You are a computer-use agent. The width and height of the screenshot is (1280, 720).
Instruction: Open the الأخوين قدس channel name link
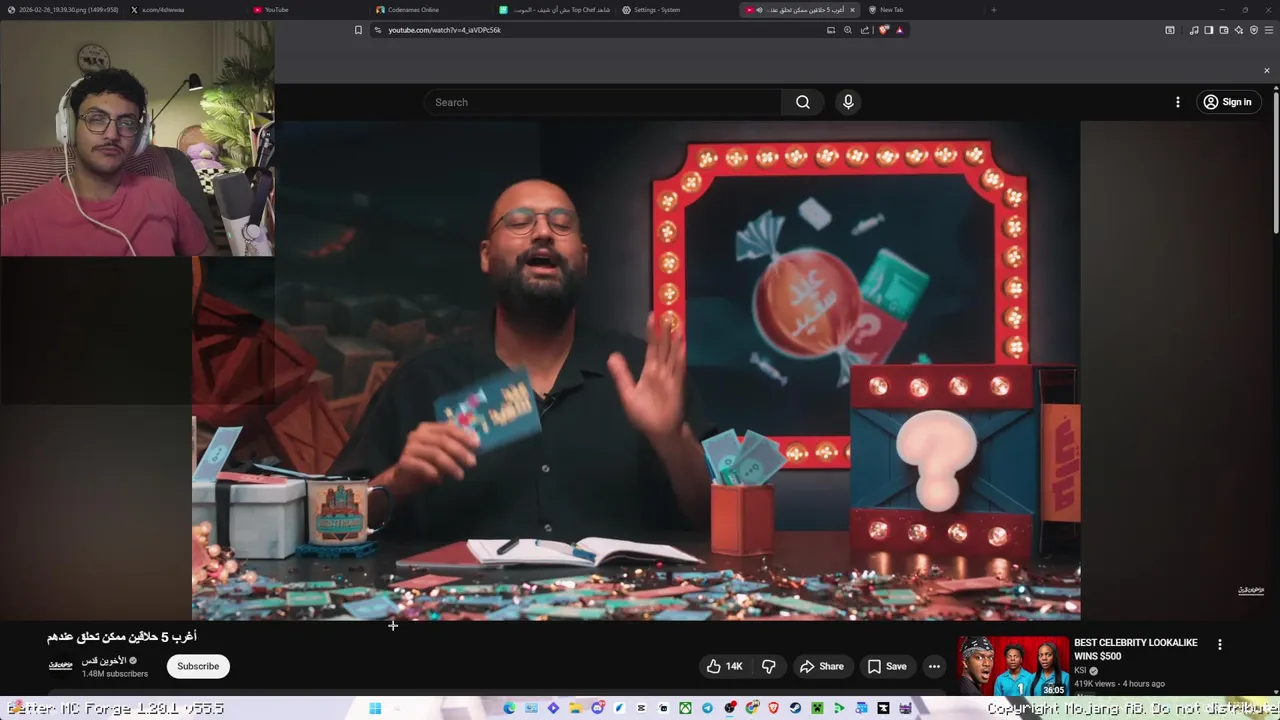click(x=104, y=661)
